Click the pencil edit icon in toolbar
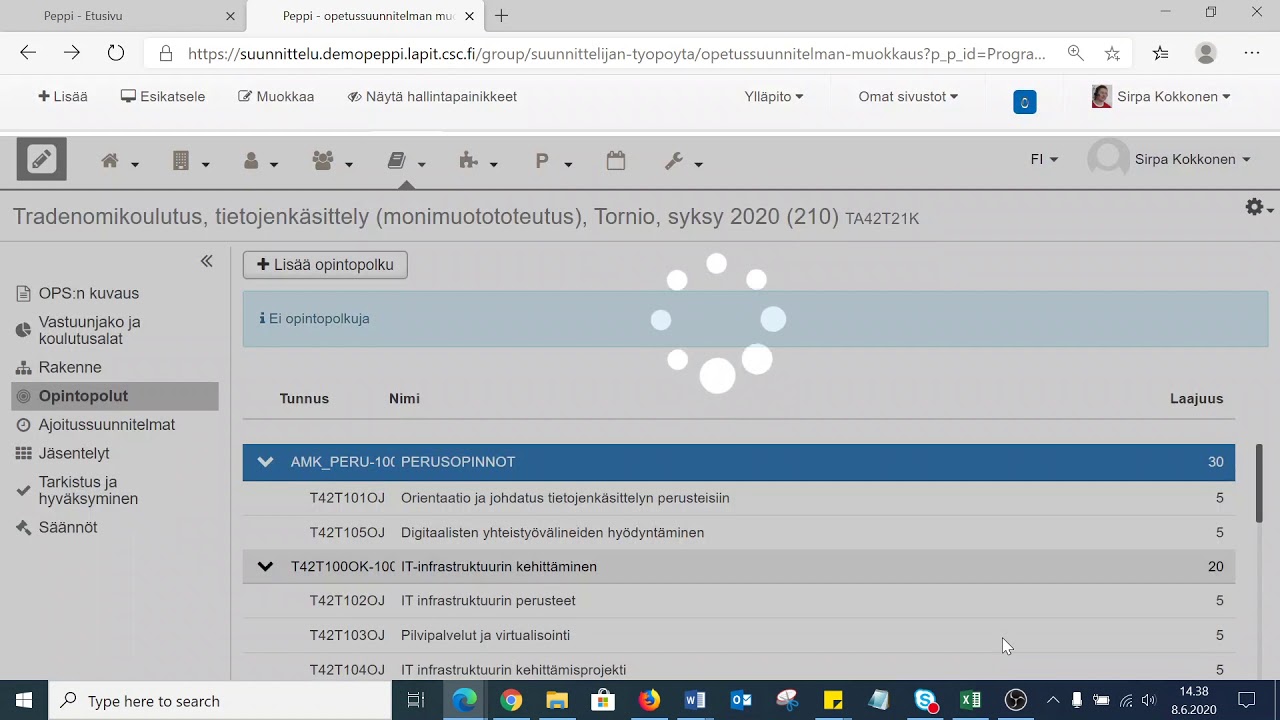The width and height of the screenshot is (1280, 720). pyautogui.click(x=42, y=159)
